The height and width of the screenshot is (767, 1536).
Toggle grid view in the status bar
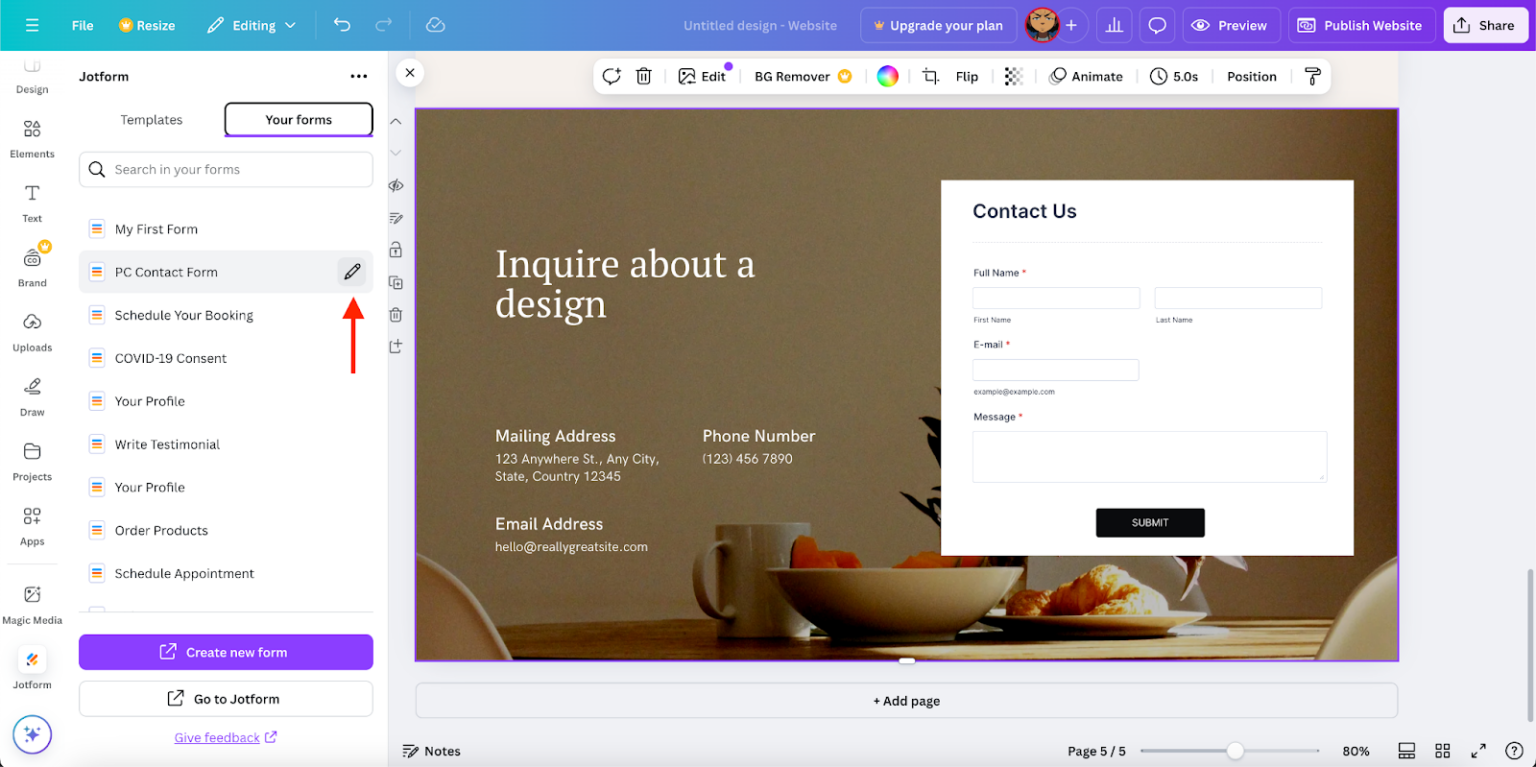[1442, 750]
